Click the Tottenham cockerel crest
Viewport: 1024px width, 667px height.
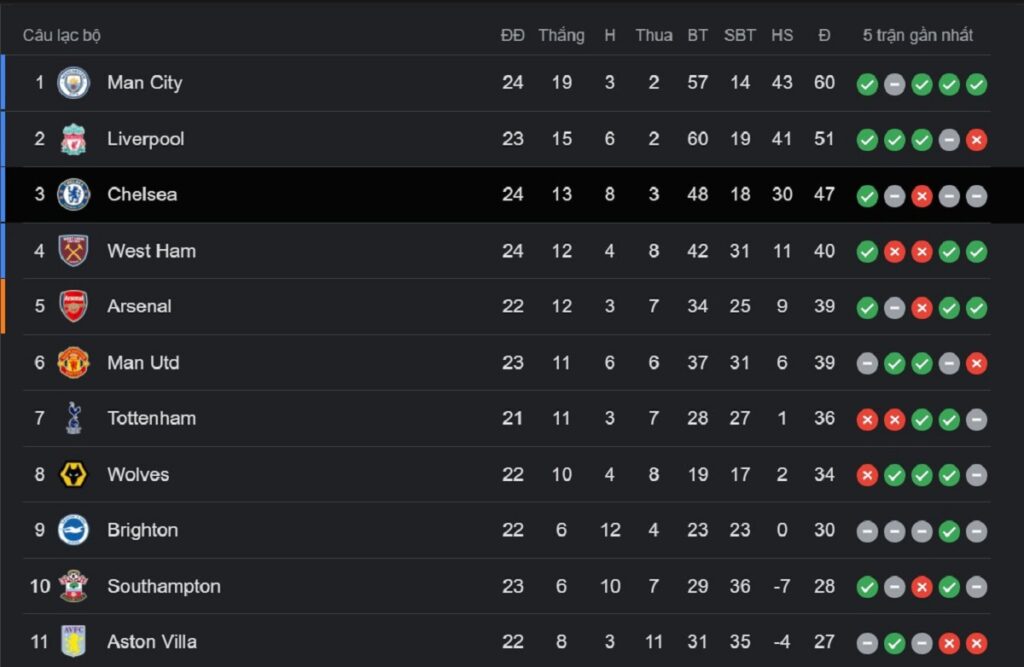(73, 418)
